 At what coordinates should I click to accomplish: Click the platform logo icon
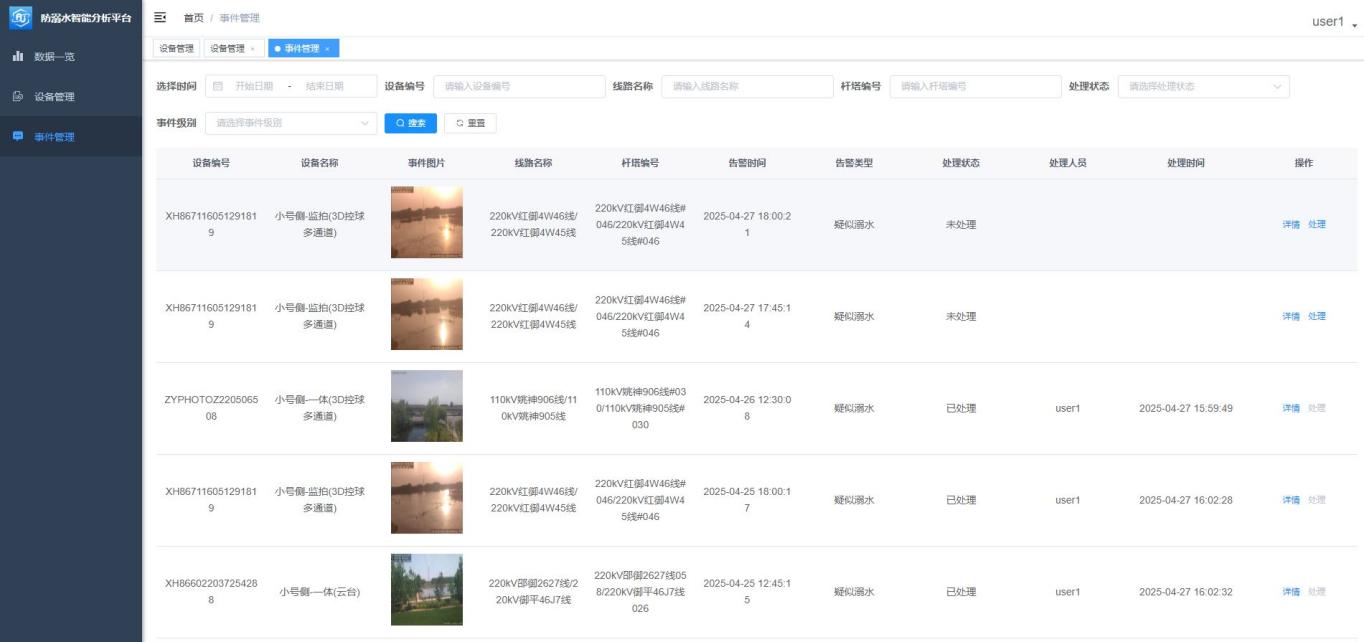coord(21,18)
